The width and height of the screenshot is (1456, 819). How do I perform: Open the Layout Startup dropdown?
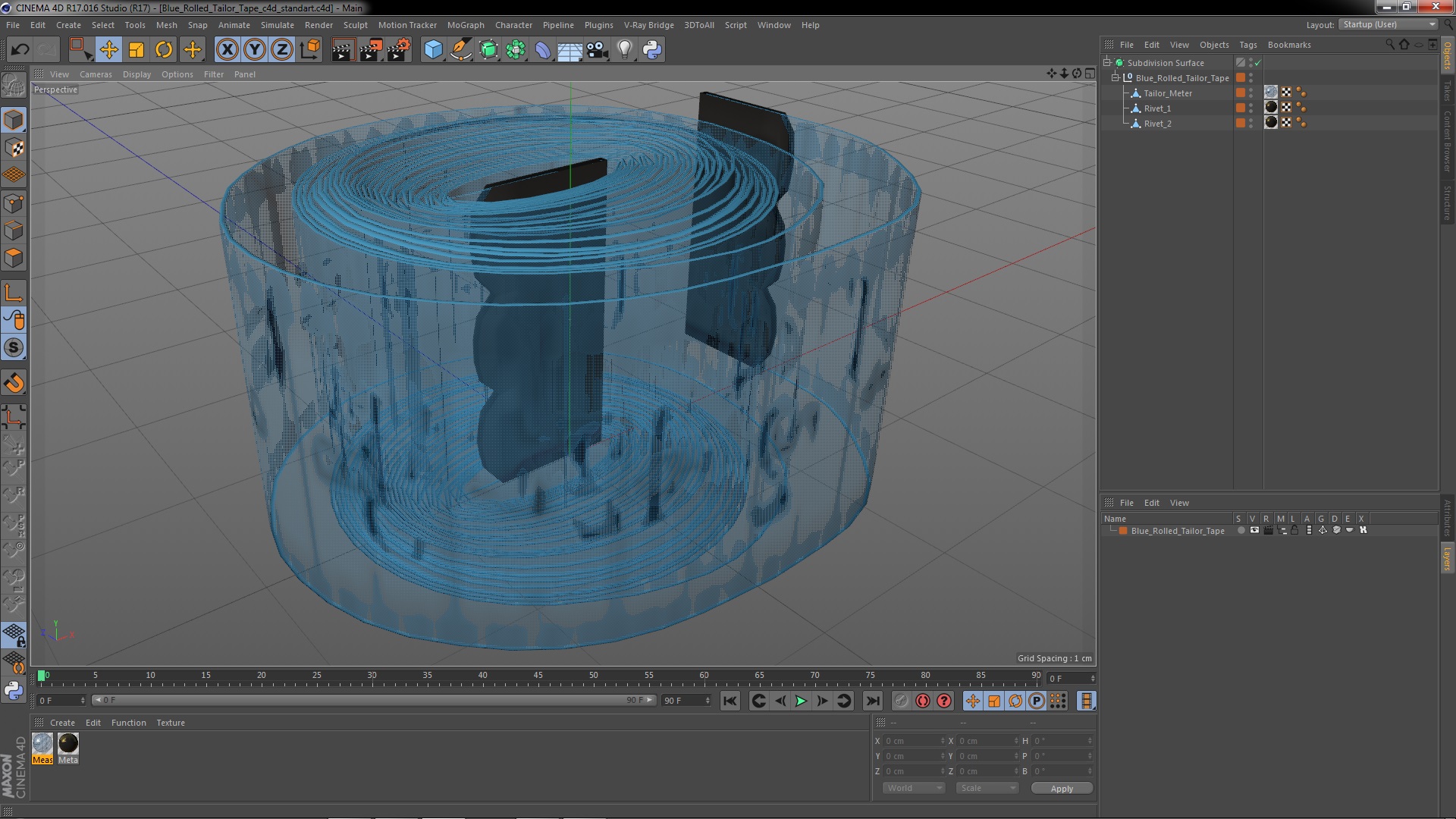point(1389,24)
